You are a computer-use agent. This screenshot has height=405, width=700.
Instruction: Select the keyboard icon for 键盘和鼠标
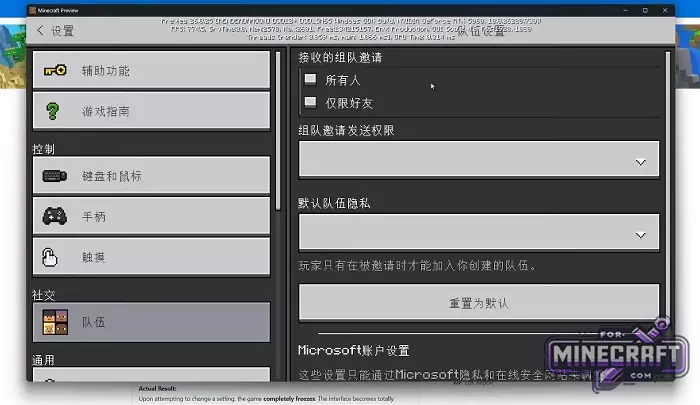click(54, 176)
